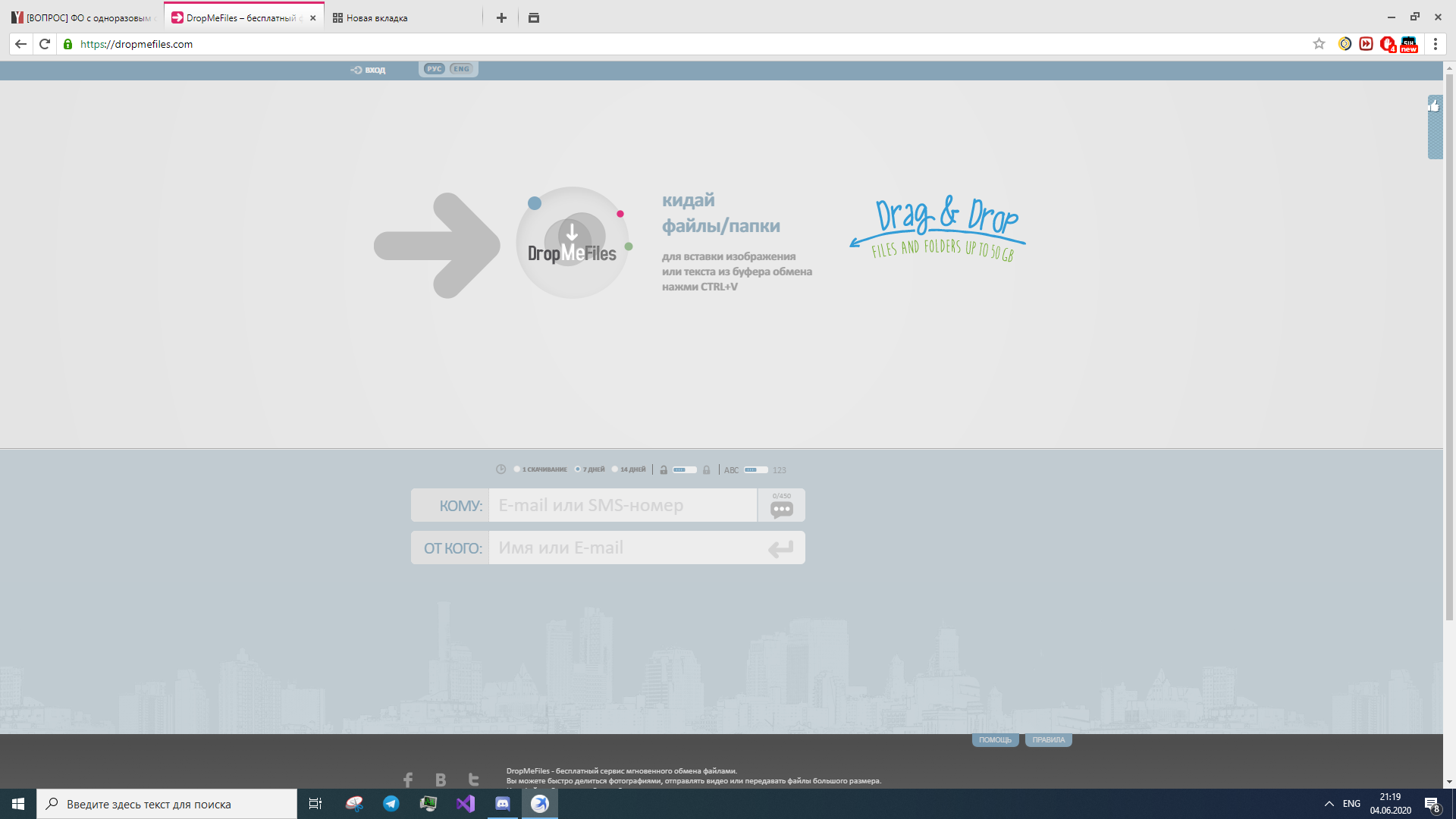Viewport: 1456px width, 819px height.
Task: Open the red fast-forward browser extension
Action: point(1366,44)
